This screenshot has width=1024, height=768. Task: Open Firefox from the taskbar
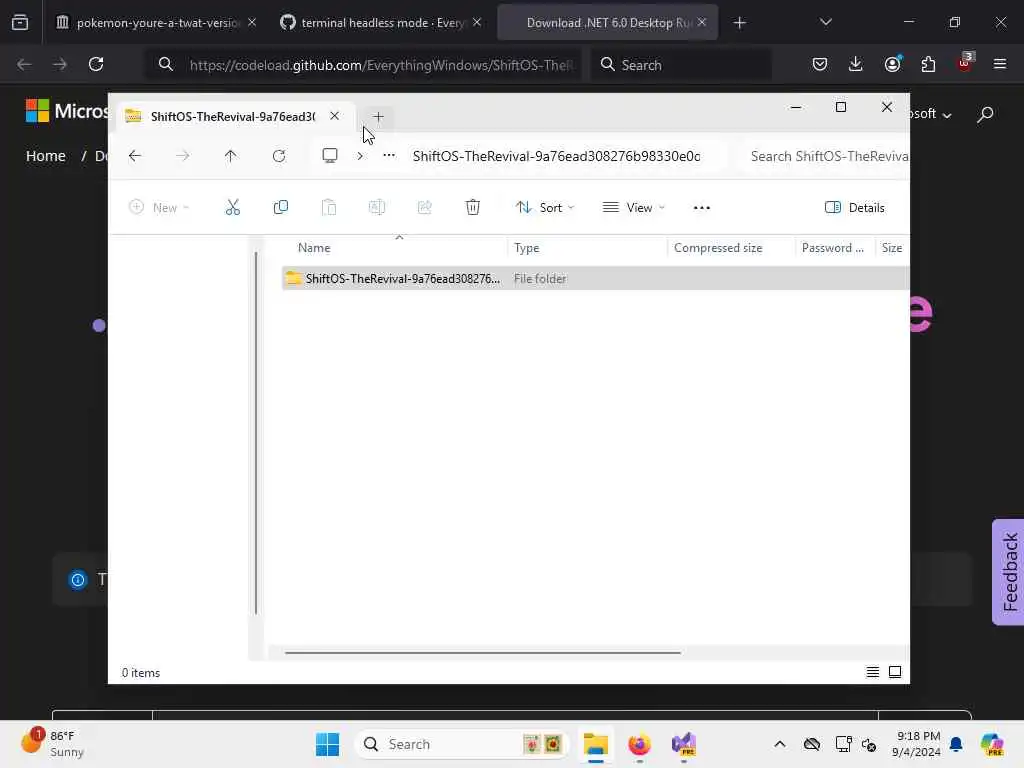pyautogui.click(x=639, y=744)
